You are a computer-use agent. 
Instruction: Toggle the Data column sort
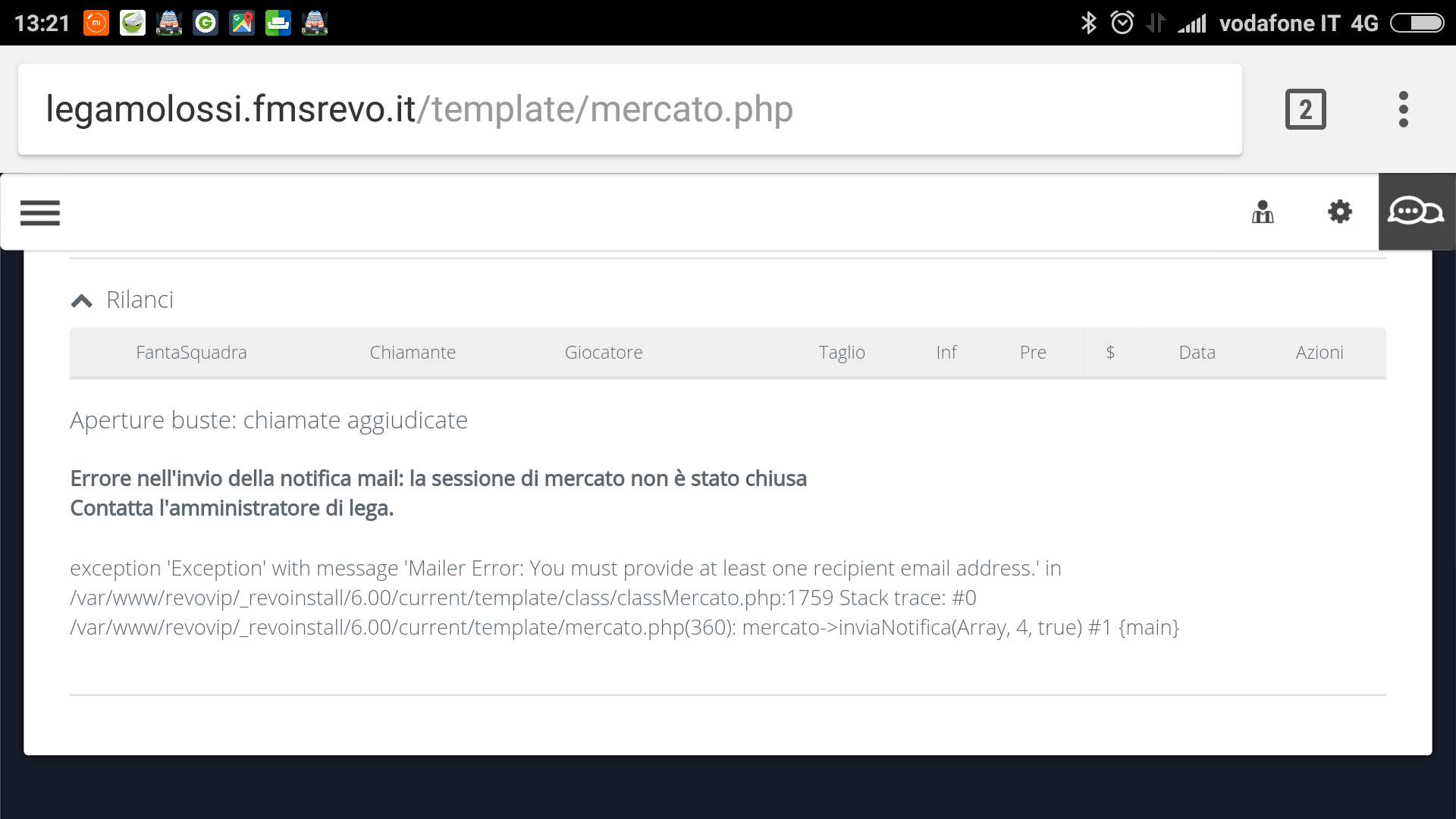pos(1196,352)
